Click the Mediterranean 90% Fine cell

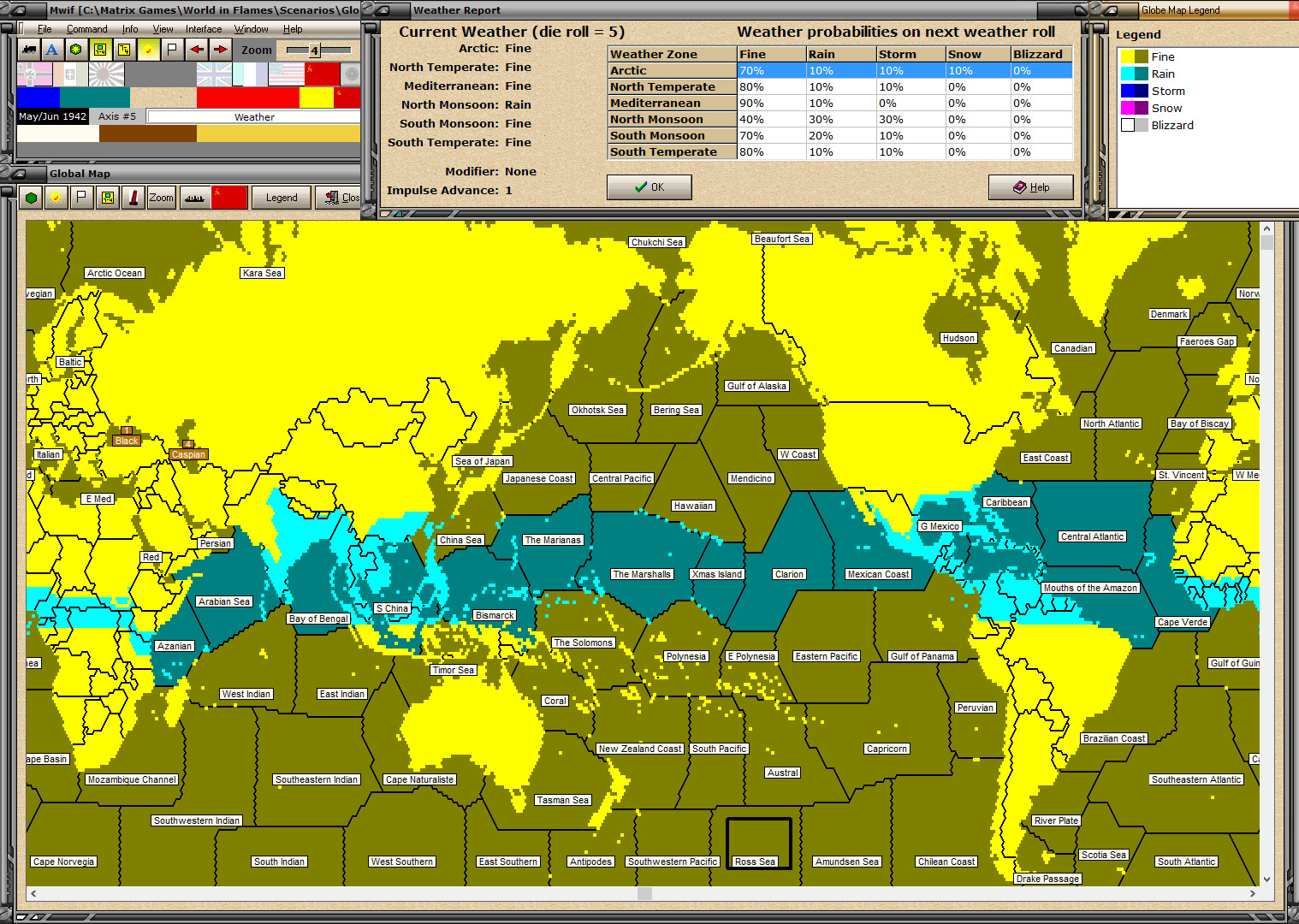(x=772, y=104)
